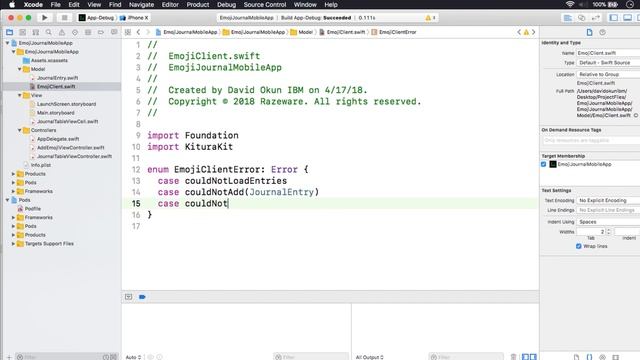Screen dimensions: 640x360
Task: Open the Issue navigator
Action: (62, 32)
